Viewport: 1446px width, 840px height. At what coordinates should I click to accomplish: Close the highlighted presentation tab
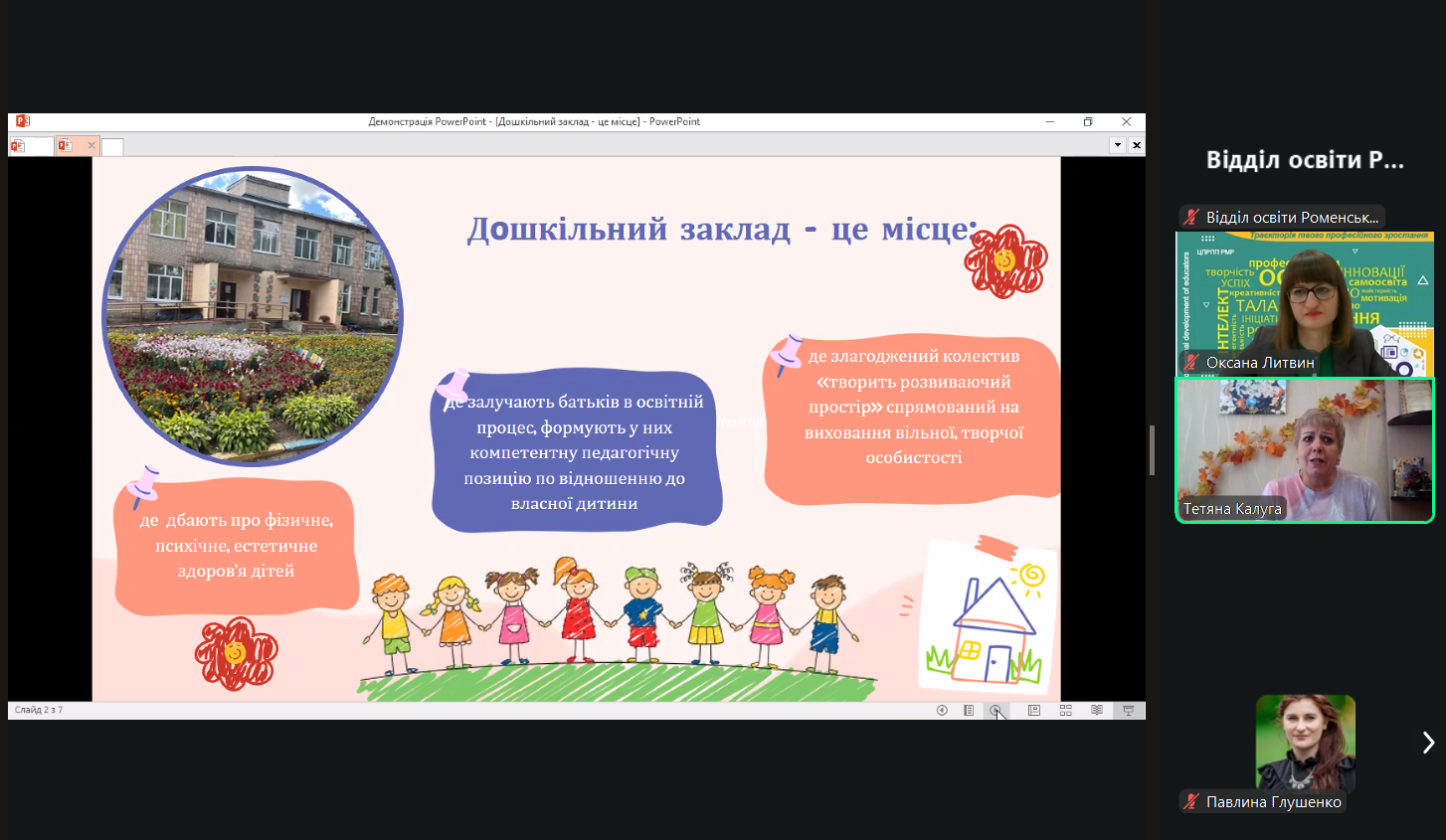coord(91,145)
